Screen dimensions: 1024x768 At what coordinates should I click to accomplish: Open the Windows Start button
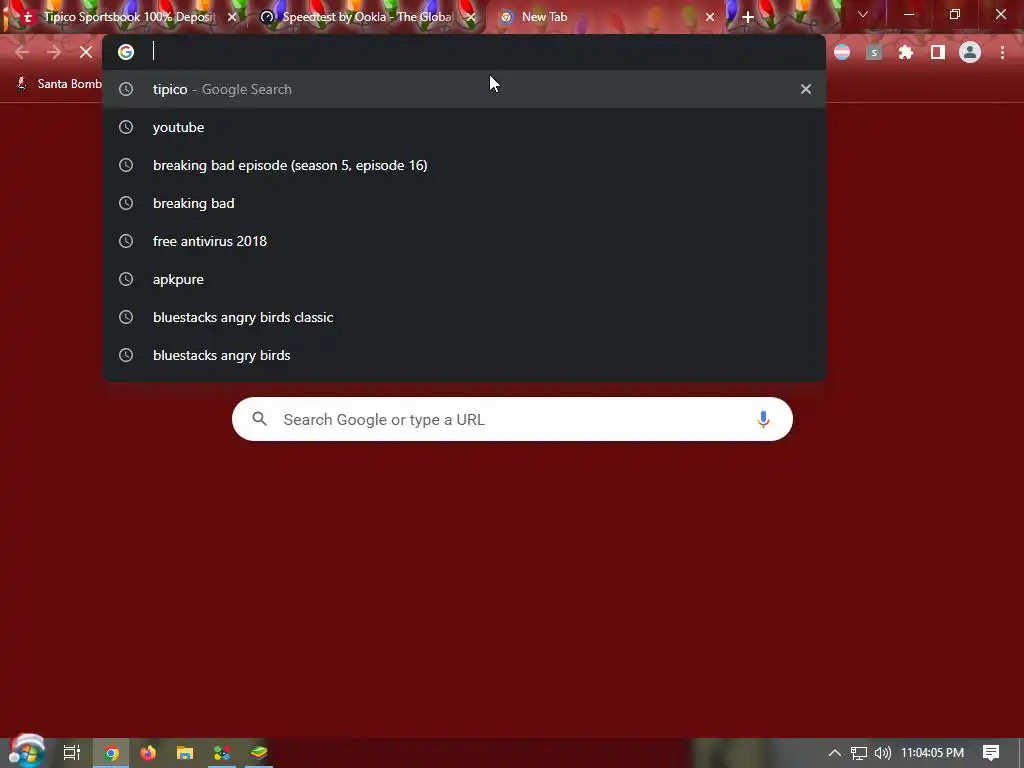point(26,752)
